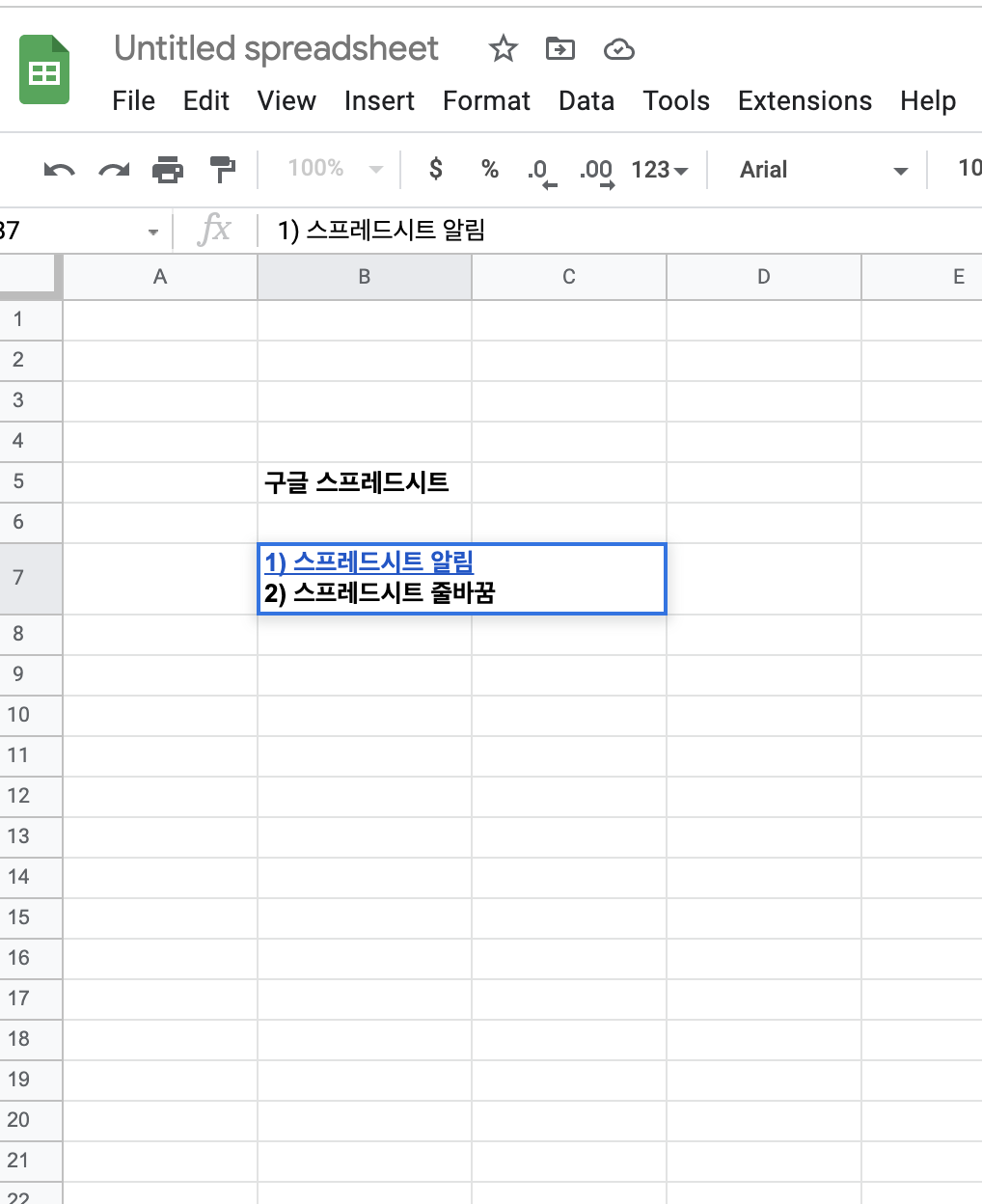
Task: Select row 1 header
Action: tap(31, 319)
